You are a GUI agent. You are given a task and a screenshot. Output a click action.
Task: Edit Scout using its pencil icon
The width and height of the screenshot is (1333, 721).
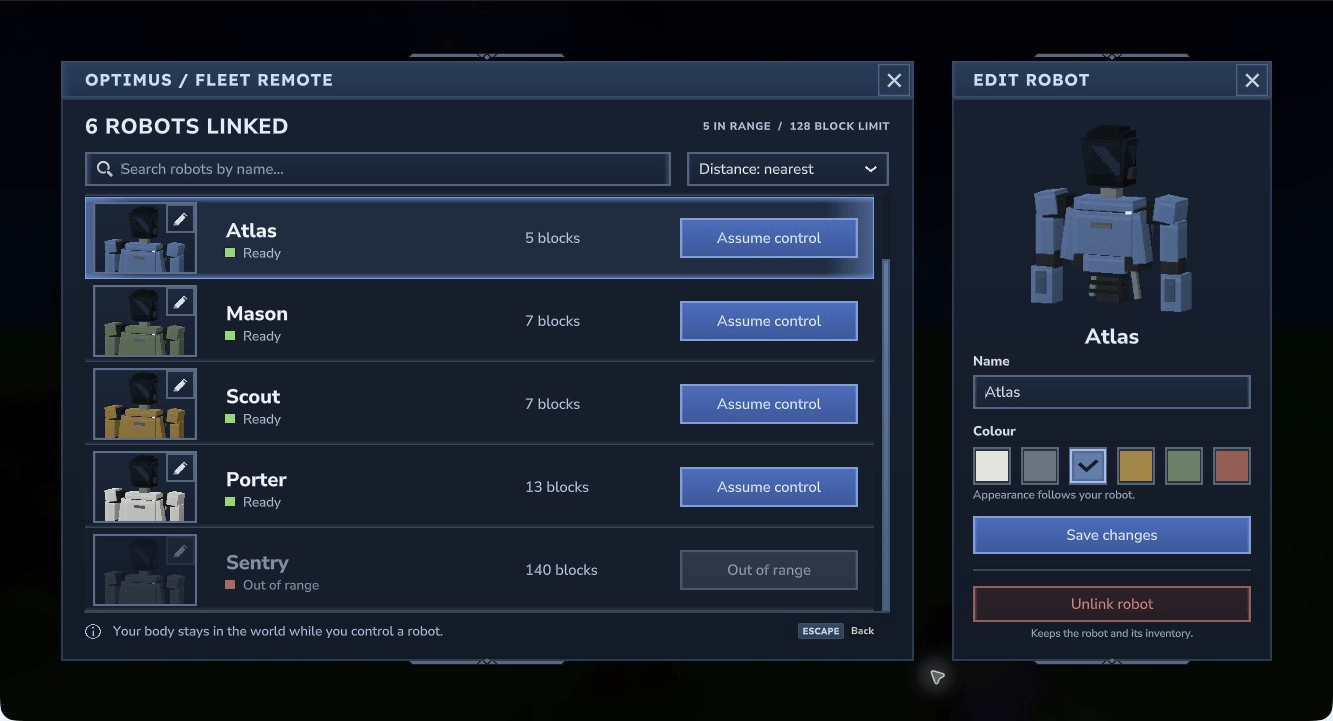coord(180,384)
